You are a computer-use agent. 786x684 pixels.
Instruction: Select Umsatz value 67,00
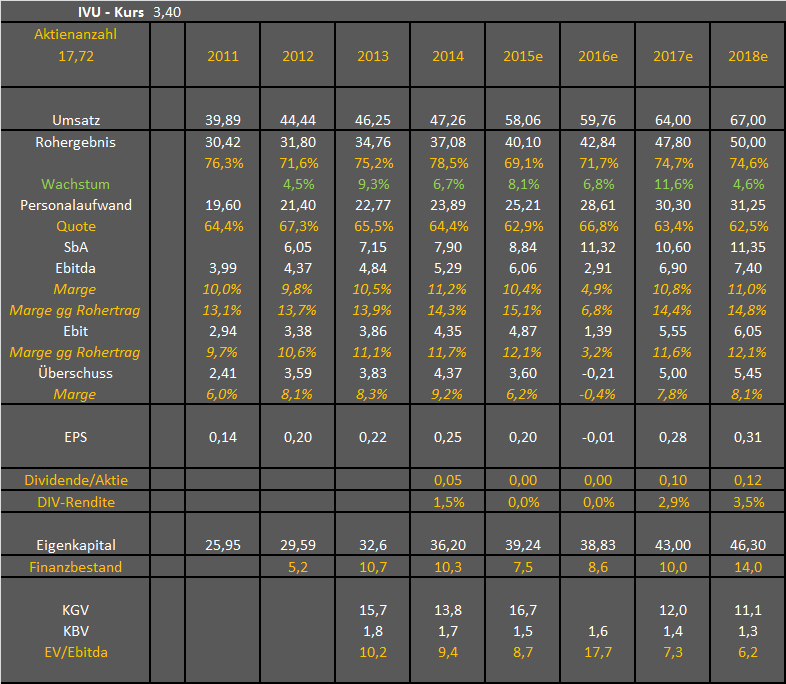(x=748, y=120)
